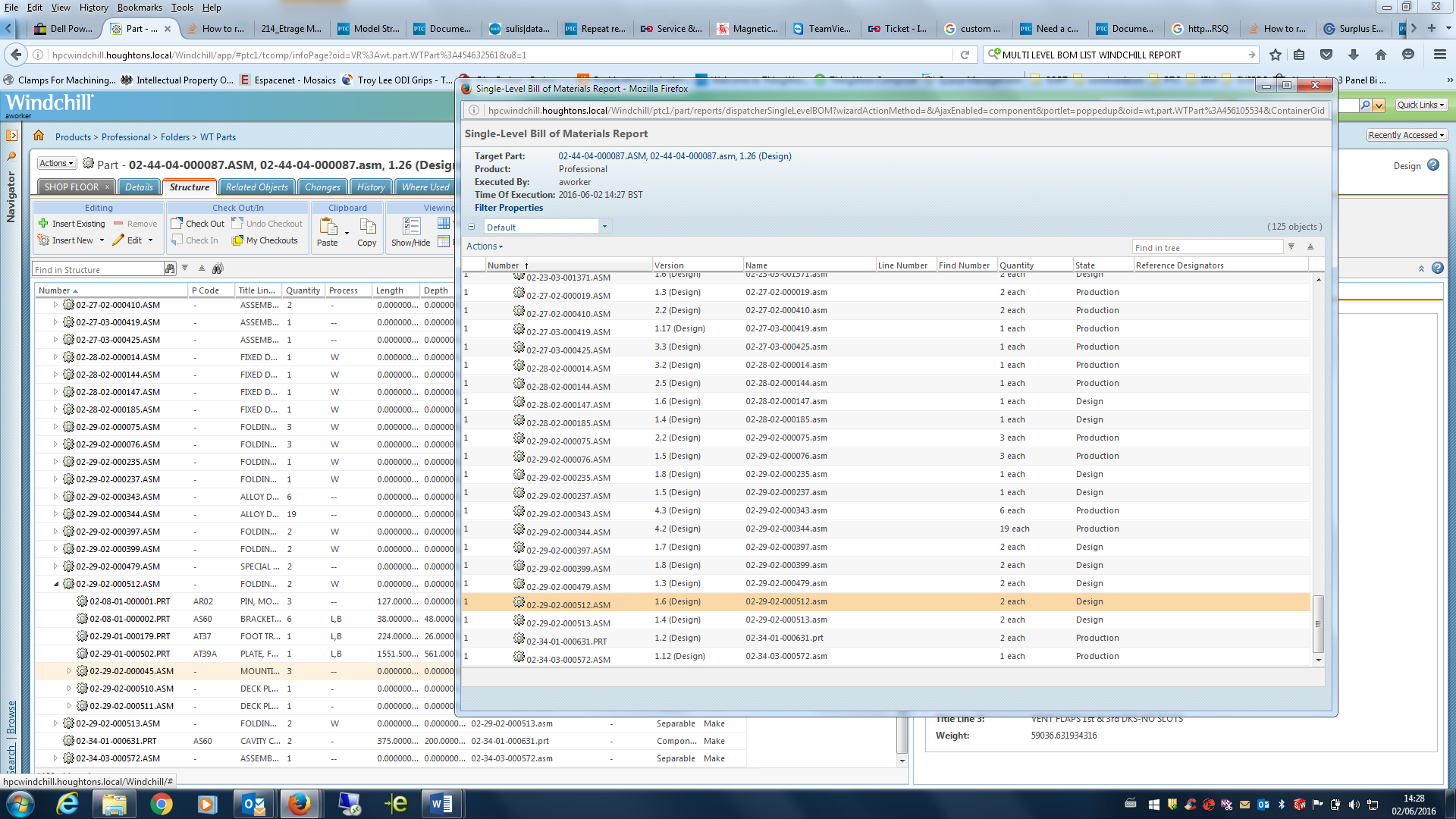Viewport: 1456px width, 819px height.
Task: Switch to the Changes tab
Action: [x=322, y=187]
